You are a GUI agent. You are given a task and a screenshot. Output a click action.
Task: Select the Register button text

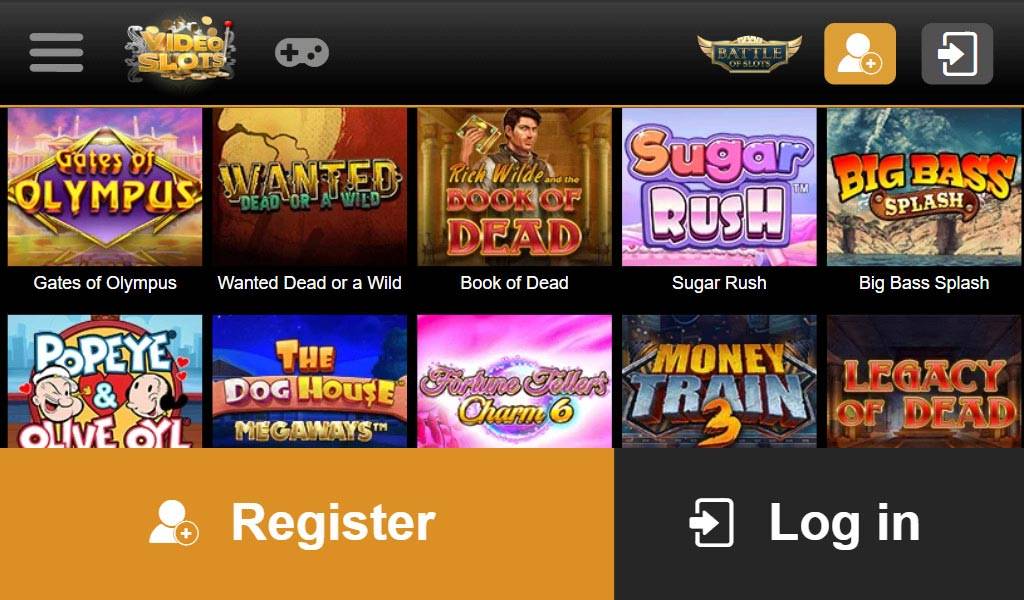(x=334, y=522)
